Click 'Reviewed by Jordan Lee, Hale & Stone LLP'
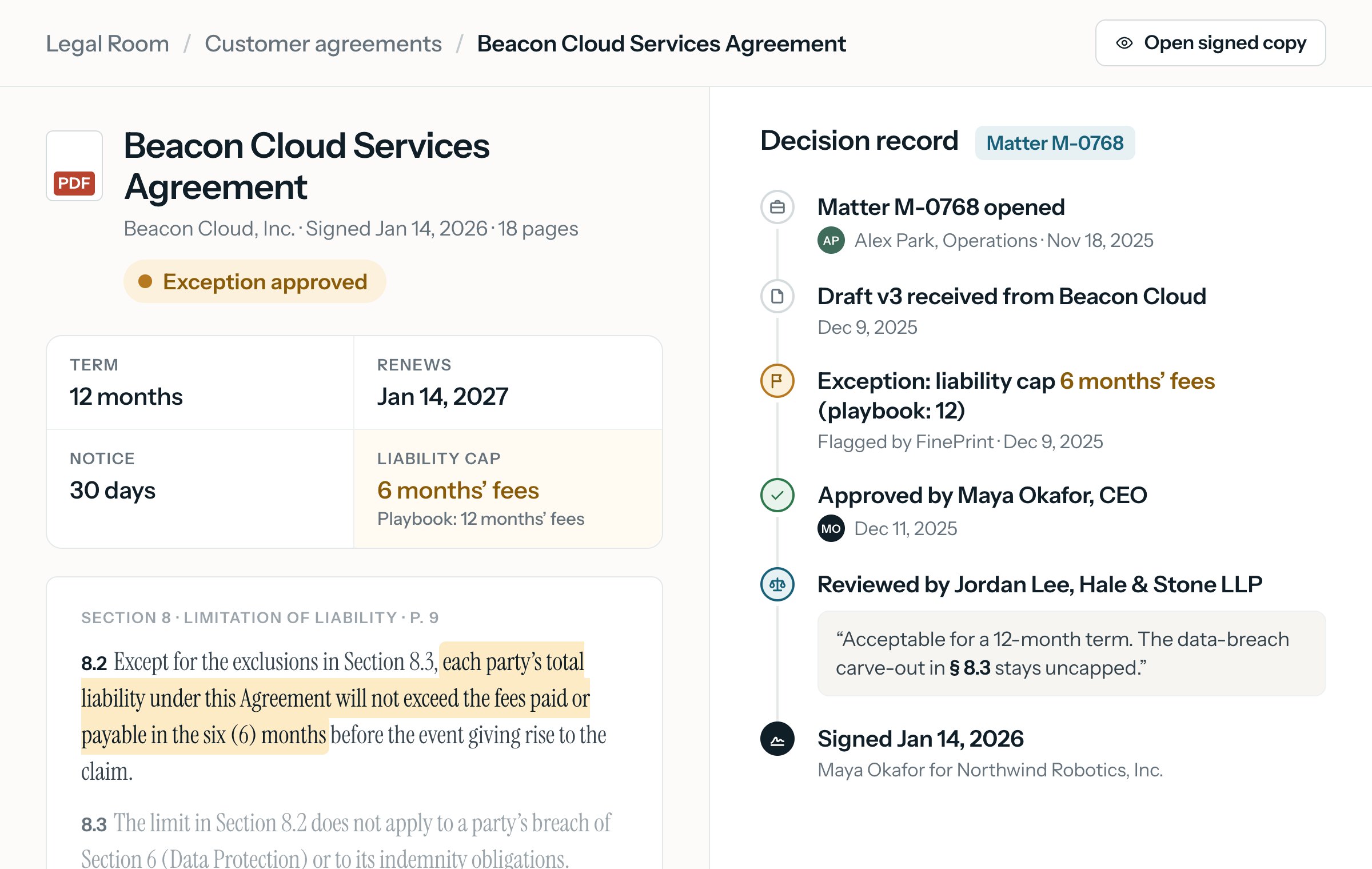The width and height of the screenshot is (1372, 869). click(1040, 584)
